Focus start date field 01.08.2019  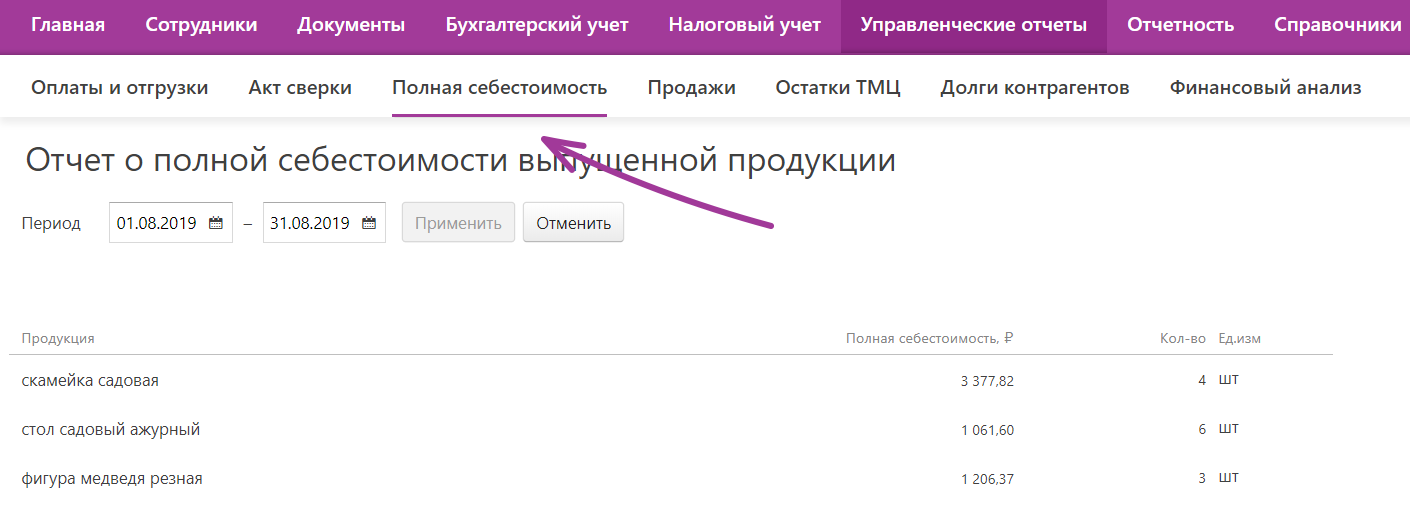point(171,223)
